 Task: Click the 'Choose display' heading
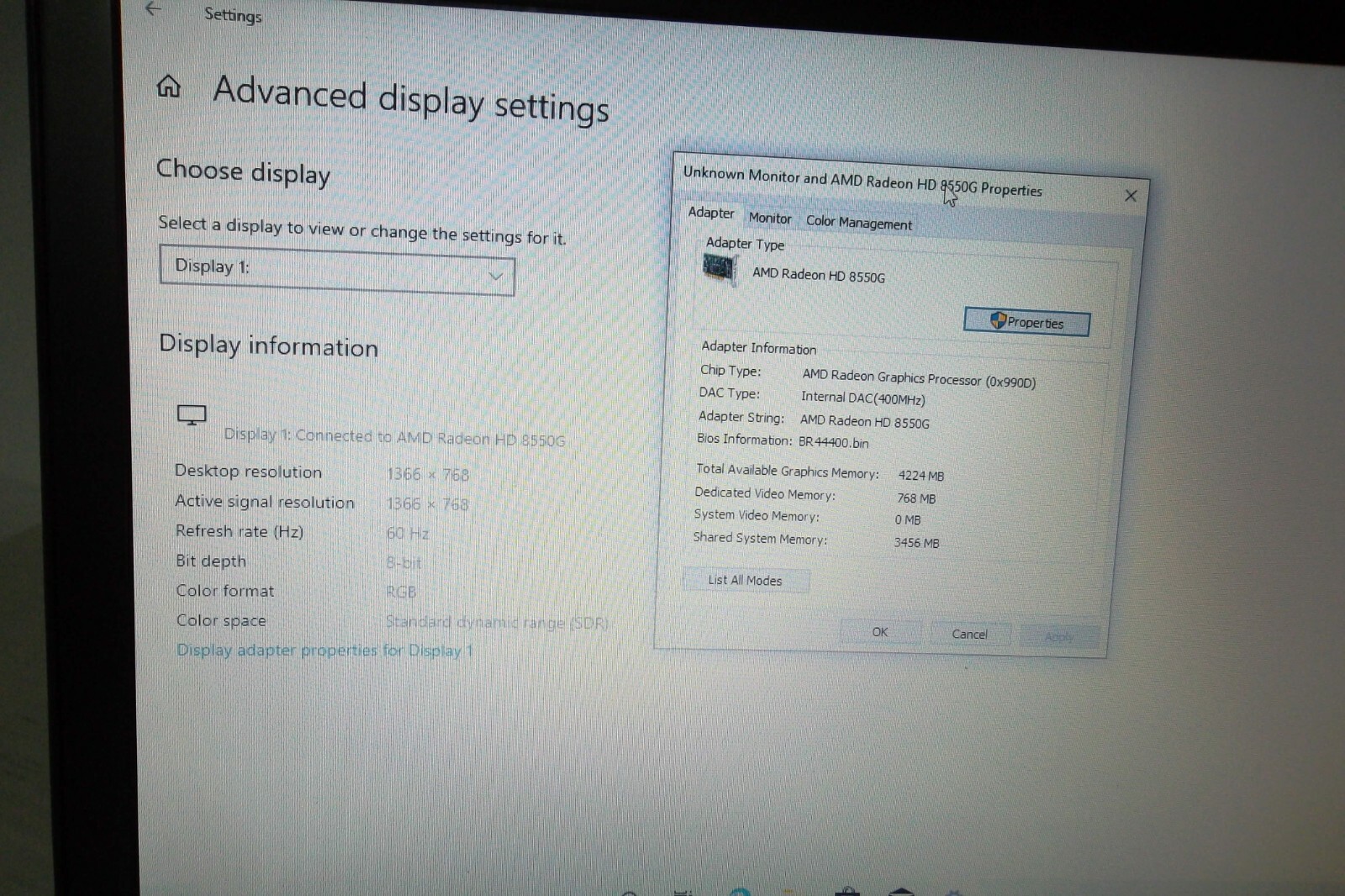click(244, 171)
